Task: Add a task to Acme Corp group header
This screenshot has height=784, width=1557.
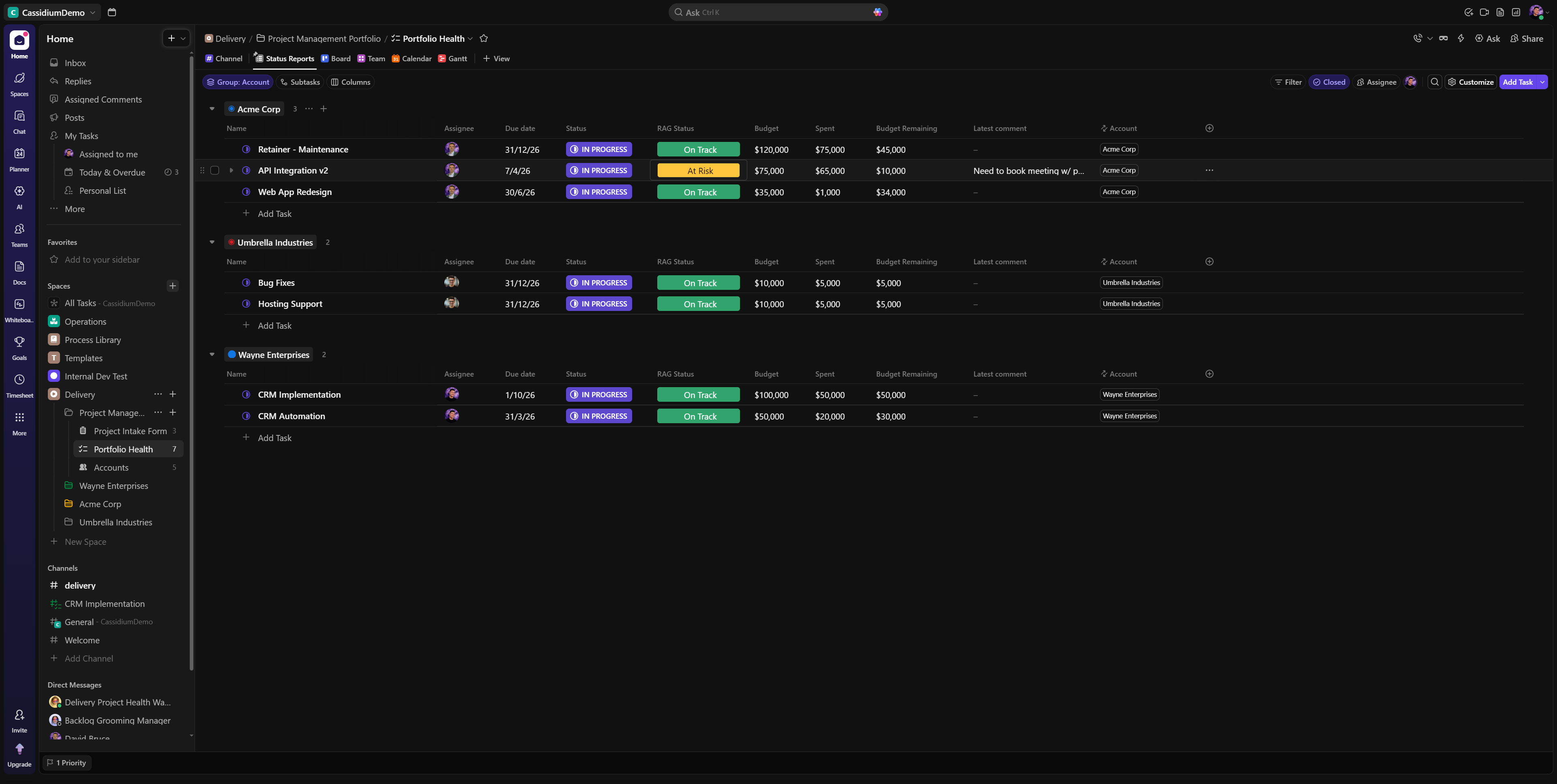Action: pyautogui.click(x=324, y=109)
